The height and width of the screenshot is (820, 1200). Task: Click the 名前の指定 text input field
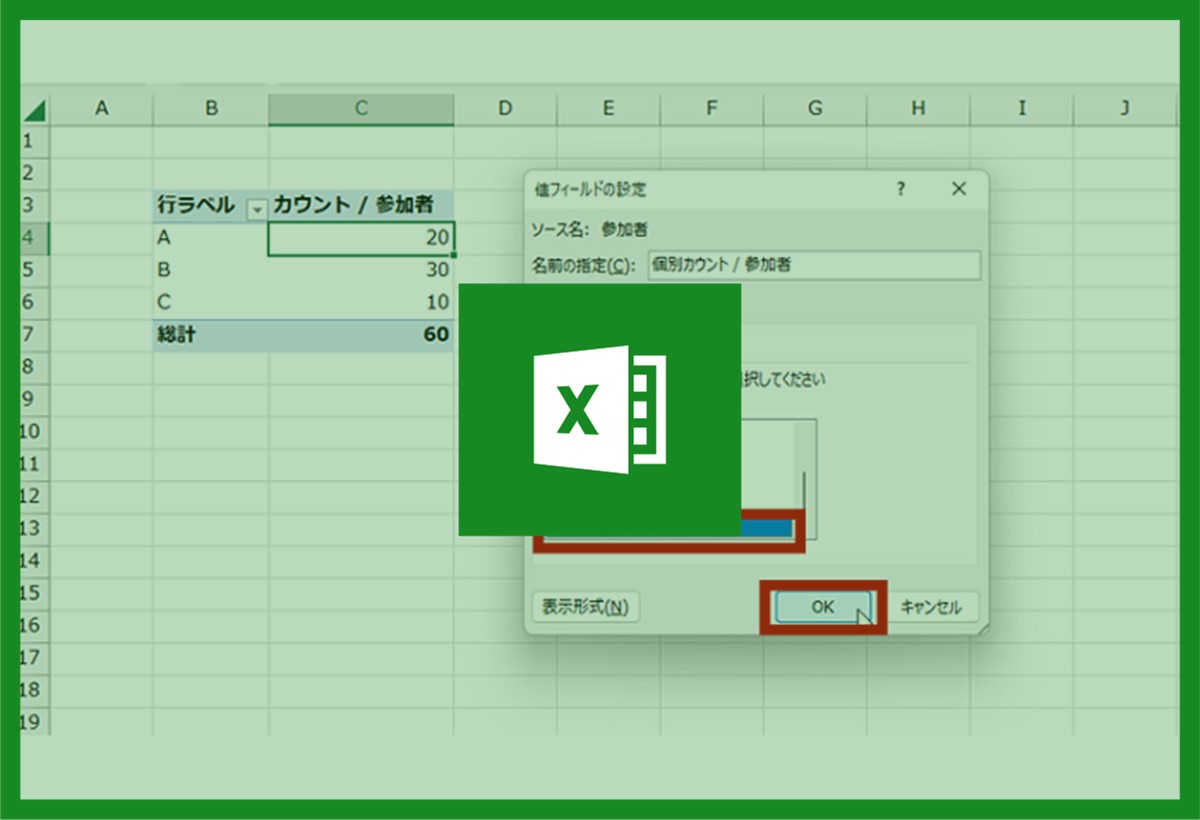(x=814, y=265)
